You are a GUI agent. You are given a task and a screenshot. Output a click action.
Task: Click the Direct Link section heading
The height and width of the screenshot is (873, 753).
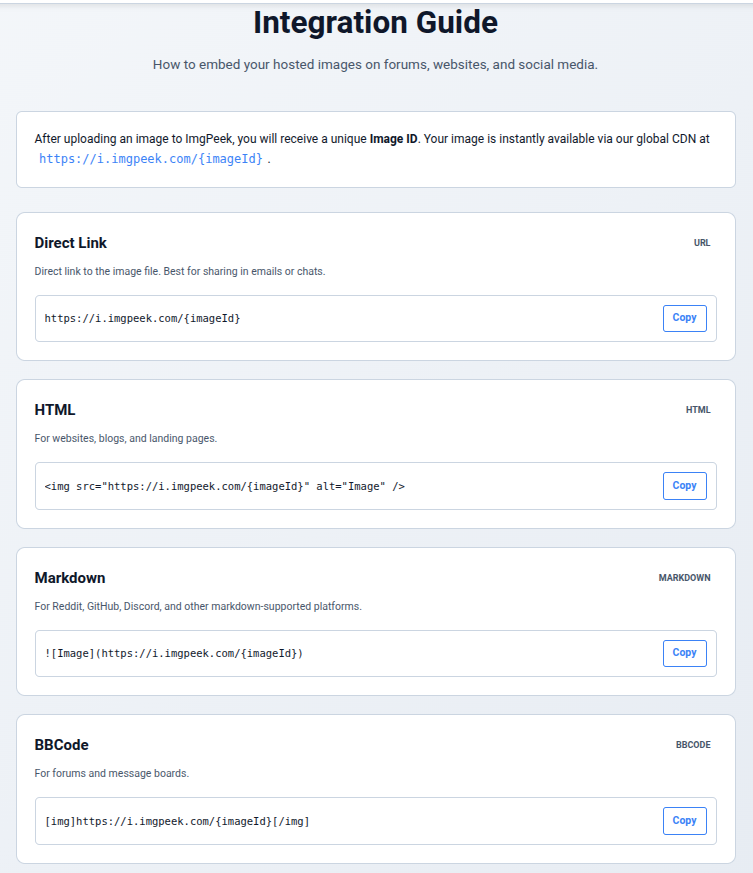pyautogui.click(x=71, y=242)
